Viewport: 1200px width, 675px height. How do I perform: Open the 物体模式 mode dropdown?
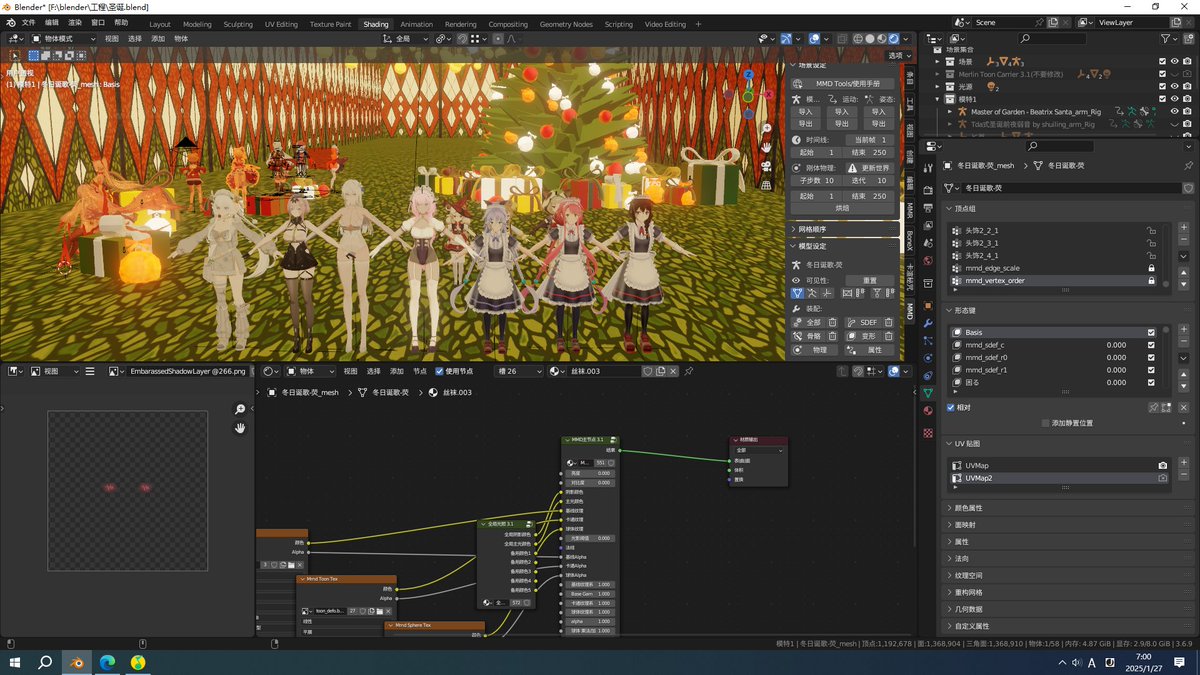coord(63,38)
